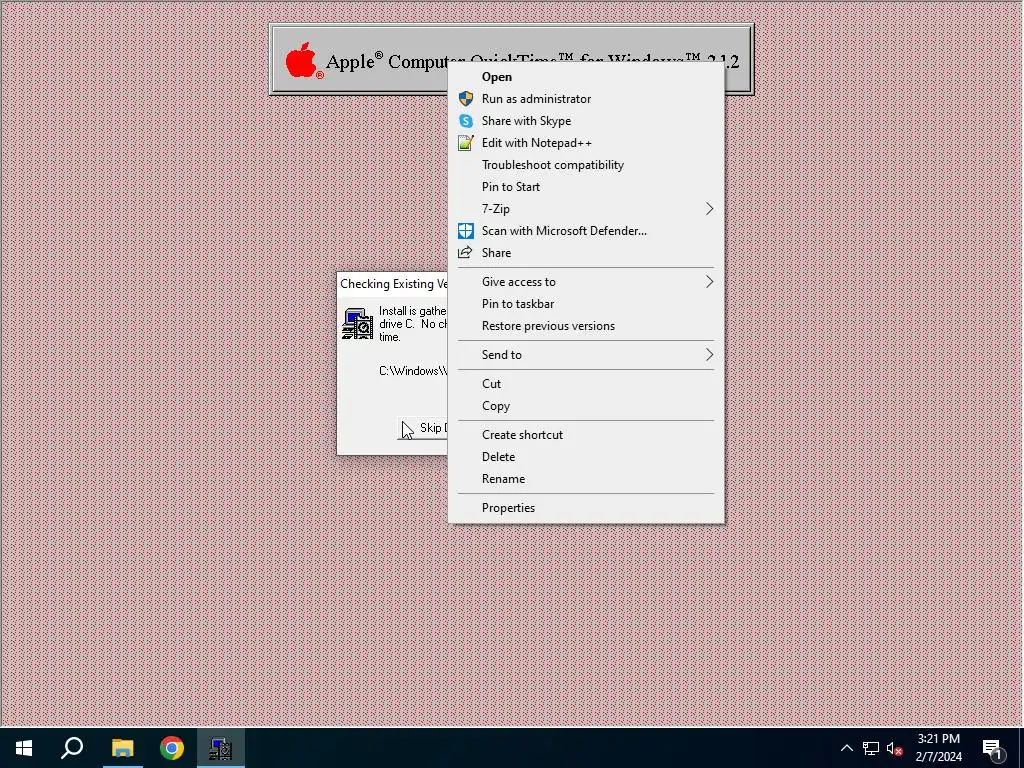Screen dimensions: 1024x768
Task: Open File Explorer from the taskbar
Action: click(122, 748)
